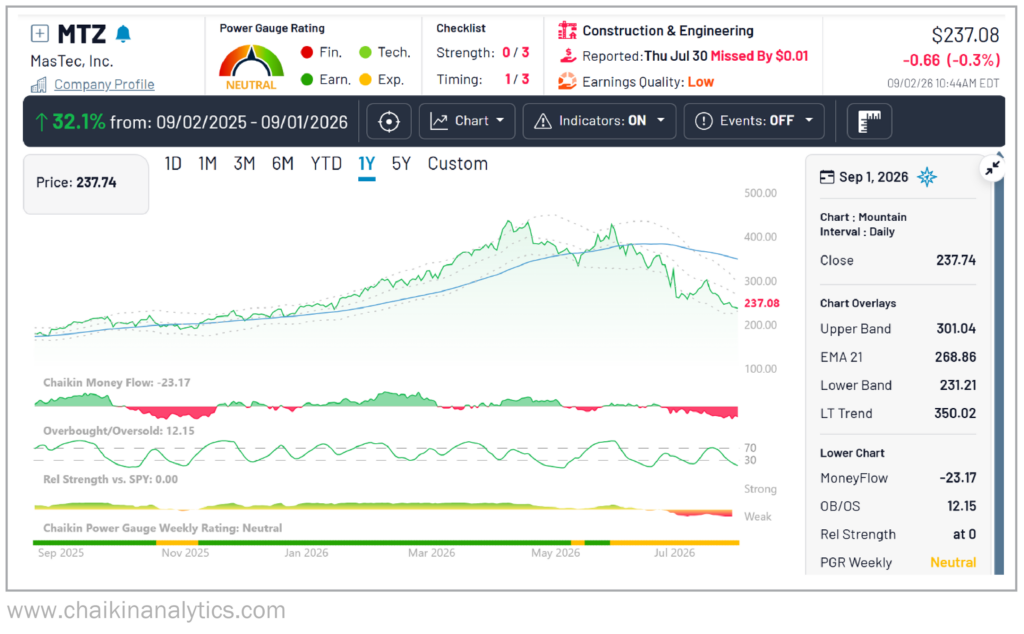This screenshot has height=634, width=1024.
Task: Click Chaikin Power Gauge Weekly Rating label
Action: pos(163,528)
